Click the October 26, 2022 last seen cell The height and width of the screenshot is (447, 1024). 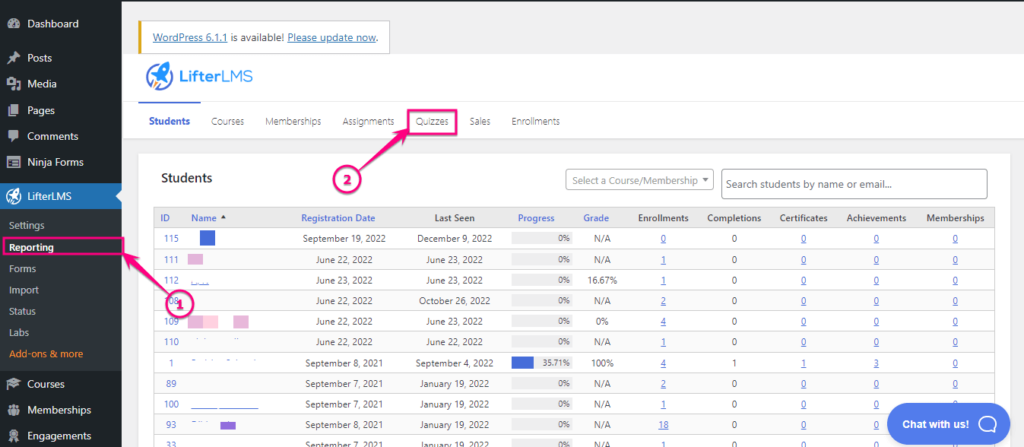tap(455, 301)
